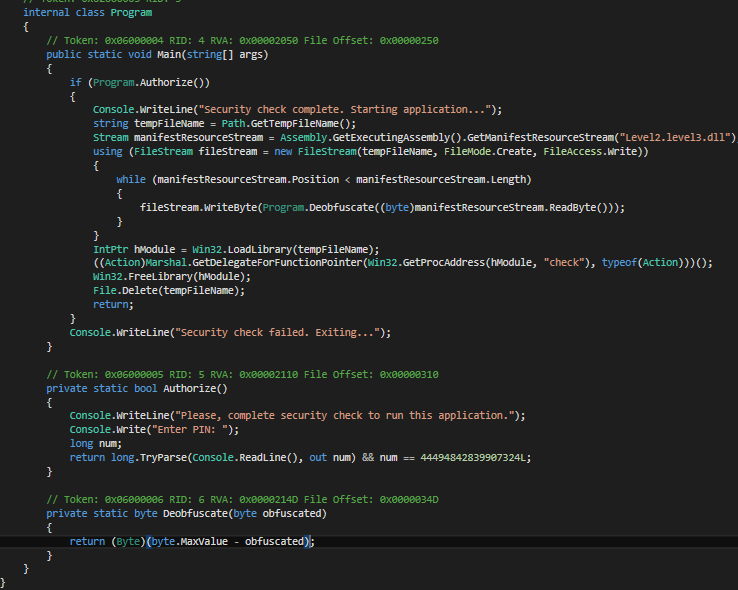This screenshot has height=590, width=738.
Task: Click the 'new' keyword before FileStream constructor
Action: (x=283, y=151)
